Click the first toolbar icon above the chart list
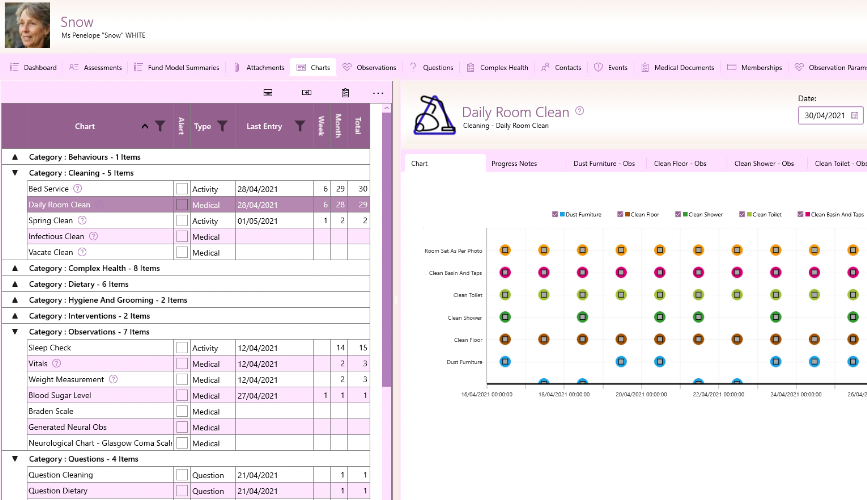The image size is (867, 500). click(x=268, y=92)
